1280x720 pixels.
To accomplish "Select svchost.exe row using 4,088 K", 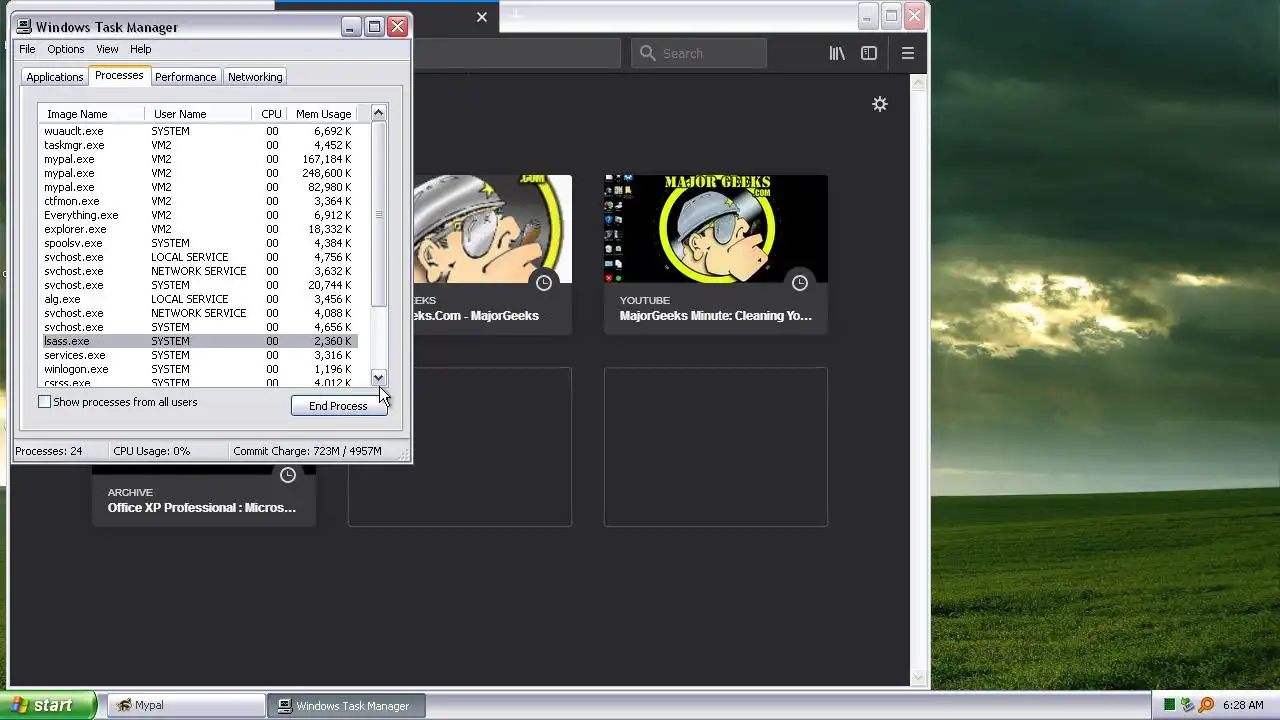I will (x=198, y=313).
